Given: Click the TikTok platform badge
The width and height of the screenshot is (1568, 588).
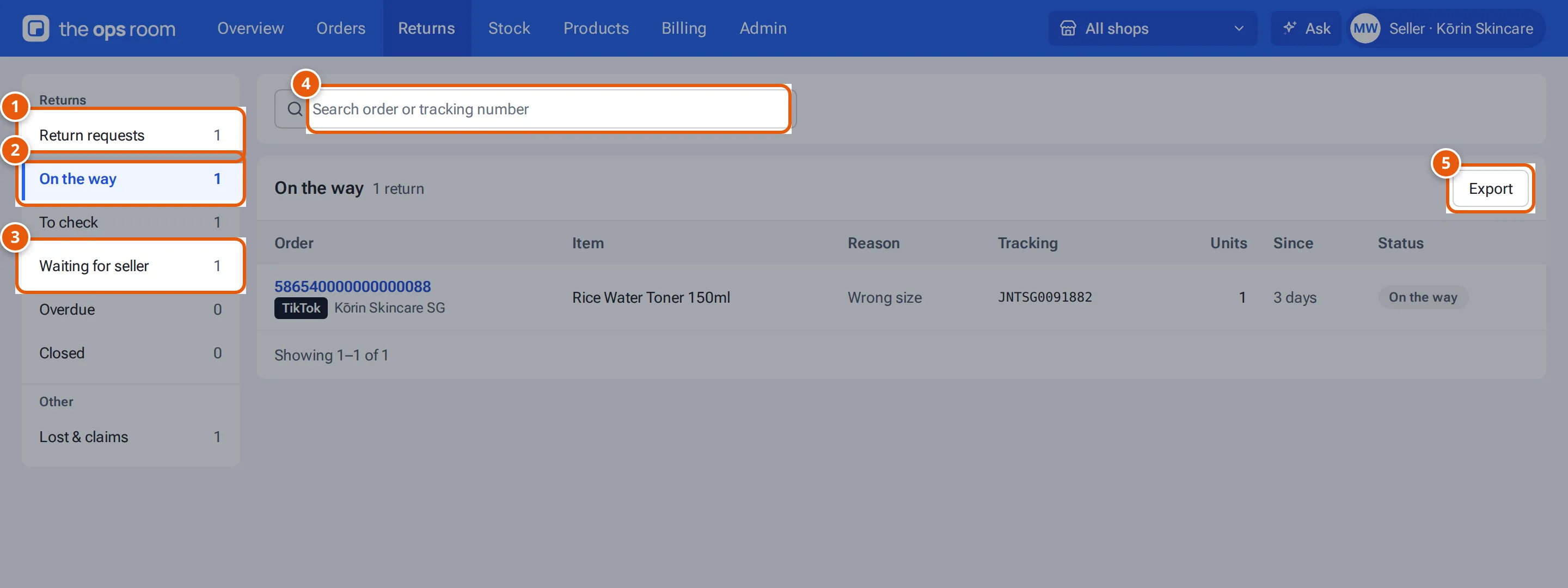Looking at the screenshot, I should (301, 308).
